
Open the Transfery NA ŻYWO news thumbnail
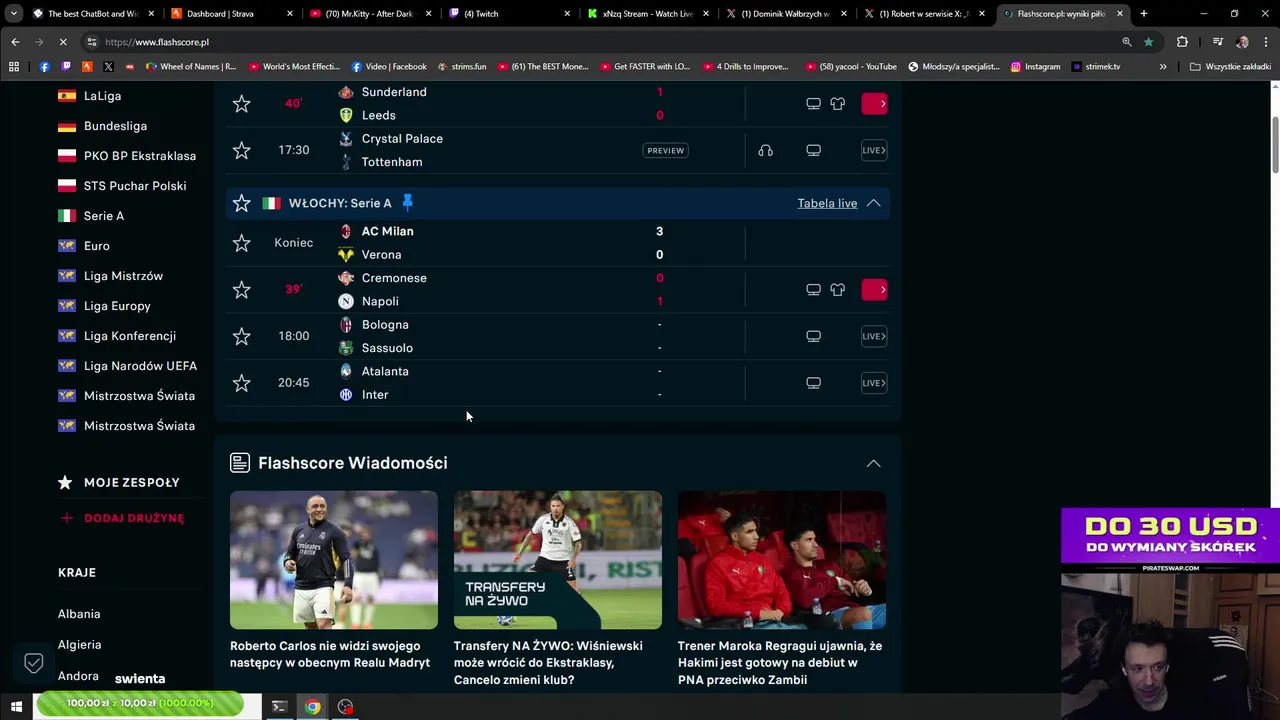(x=558, y=560)
